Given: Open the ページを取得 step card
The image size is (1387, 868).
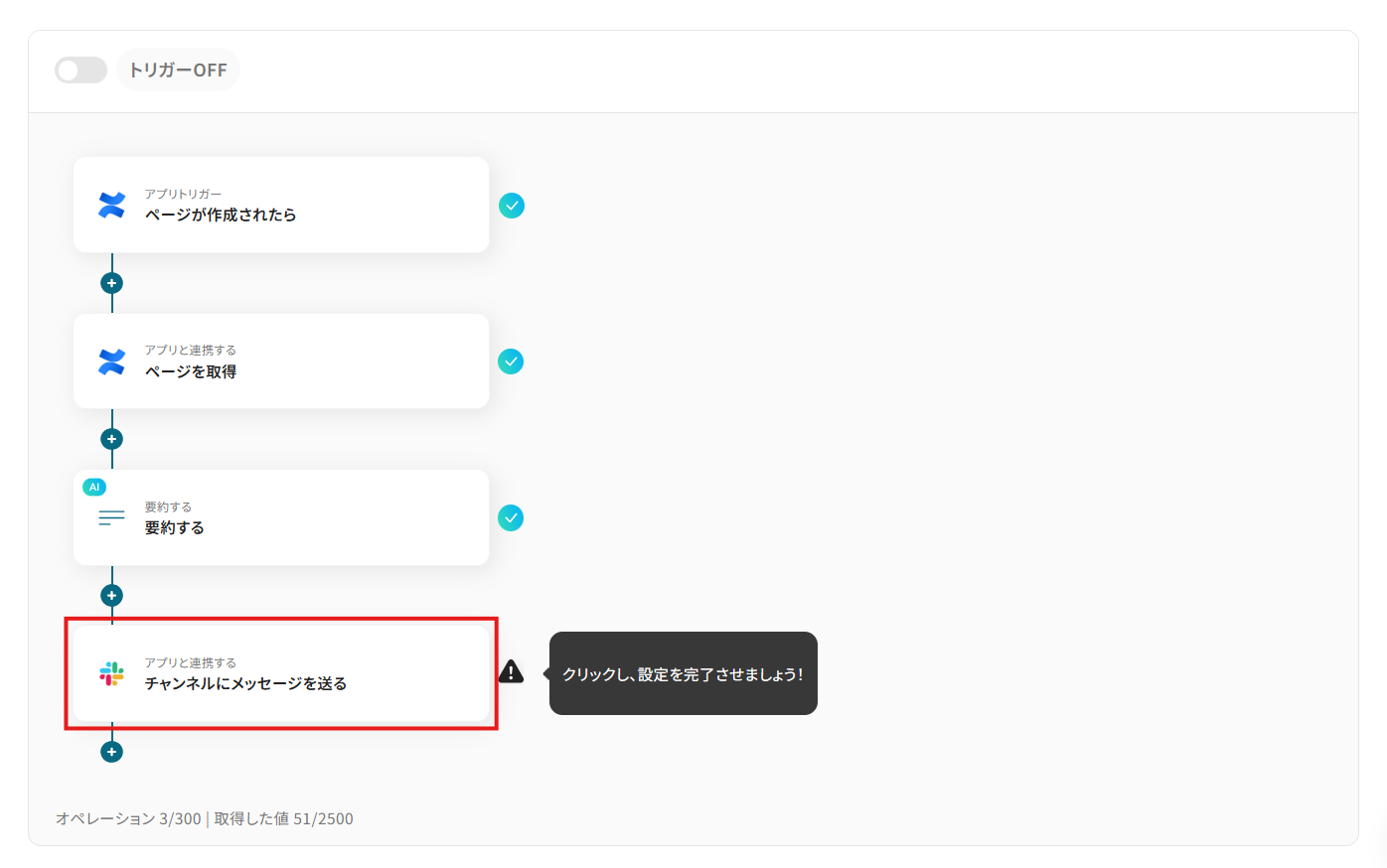Looking at the screenshot, I should (281, 362).
